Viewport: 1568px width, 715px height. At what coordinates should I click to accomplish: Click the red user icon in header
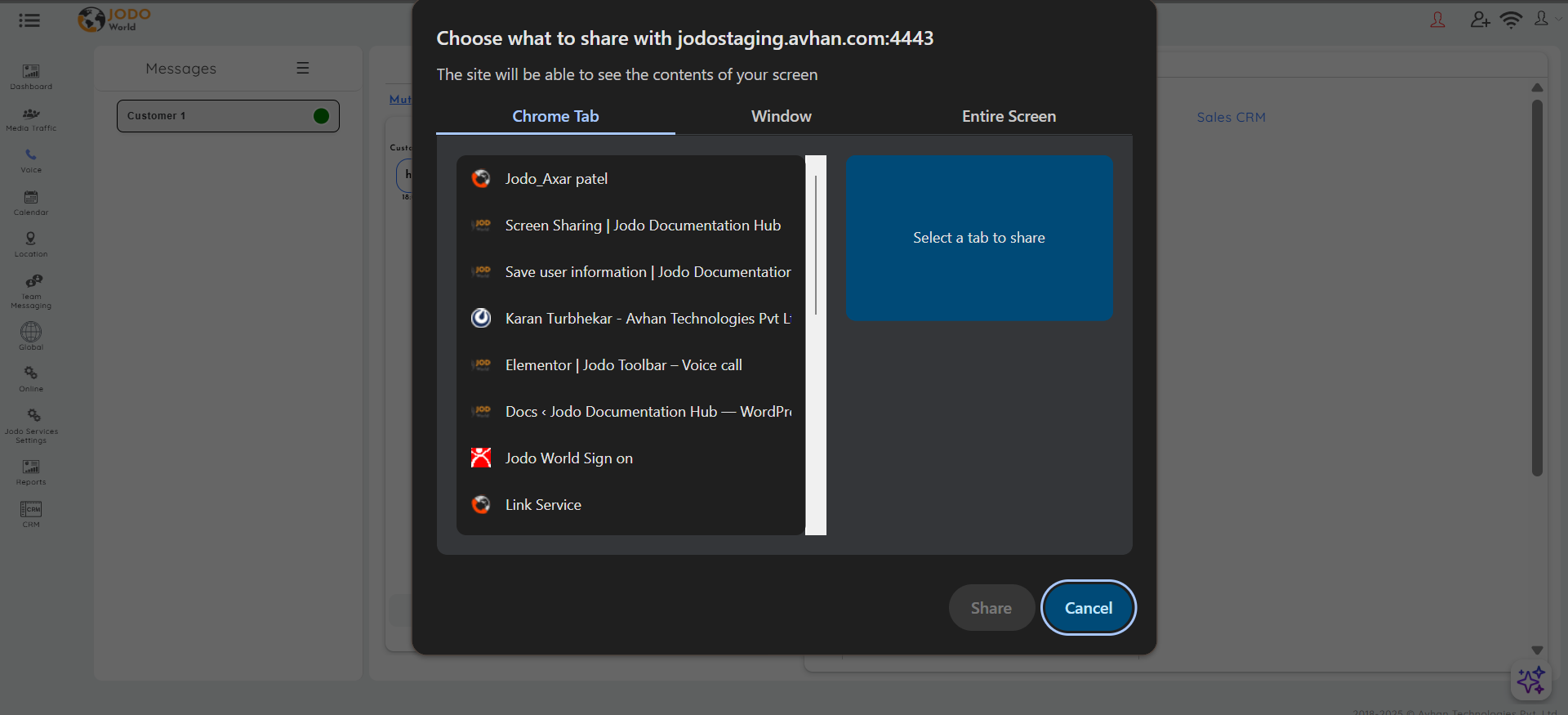1437,20
